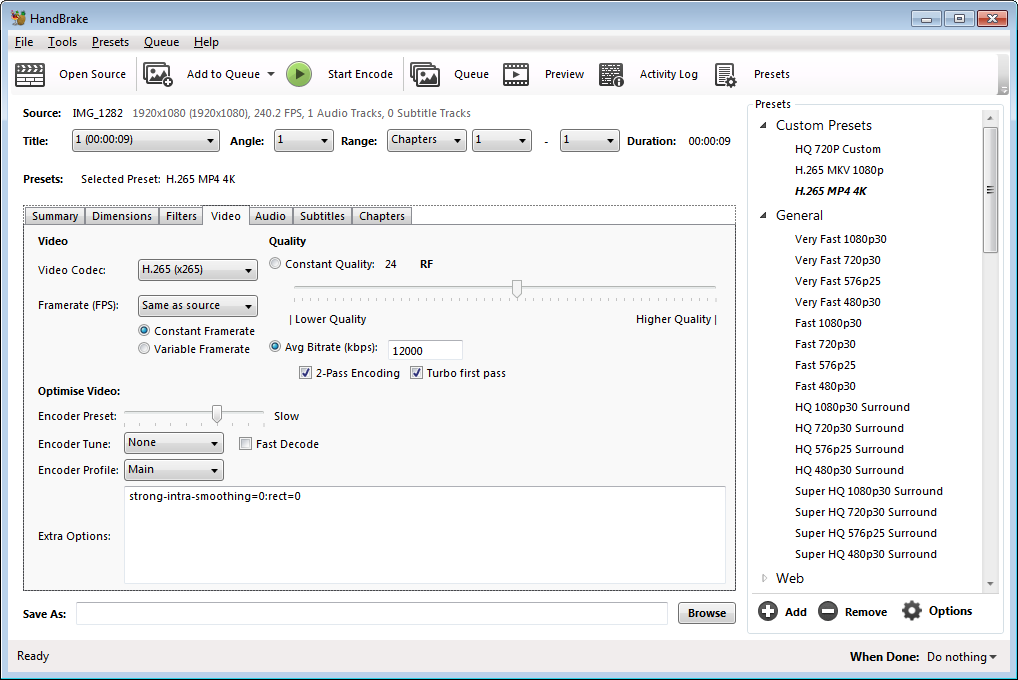
Task: Select the Very Fast 1080p30 preset
Action: [840, 239]
